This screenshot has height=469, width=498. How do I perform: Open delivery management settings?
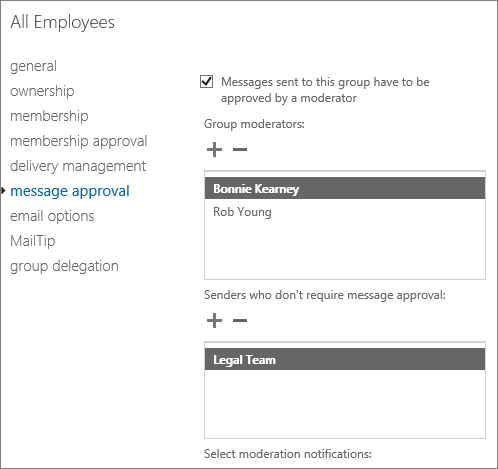78,166
